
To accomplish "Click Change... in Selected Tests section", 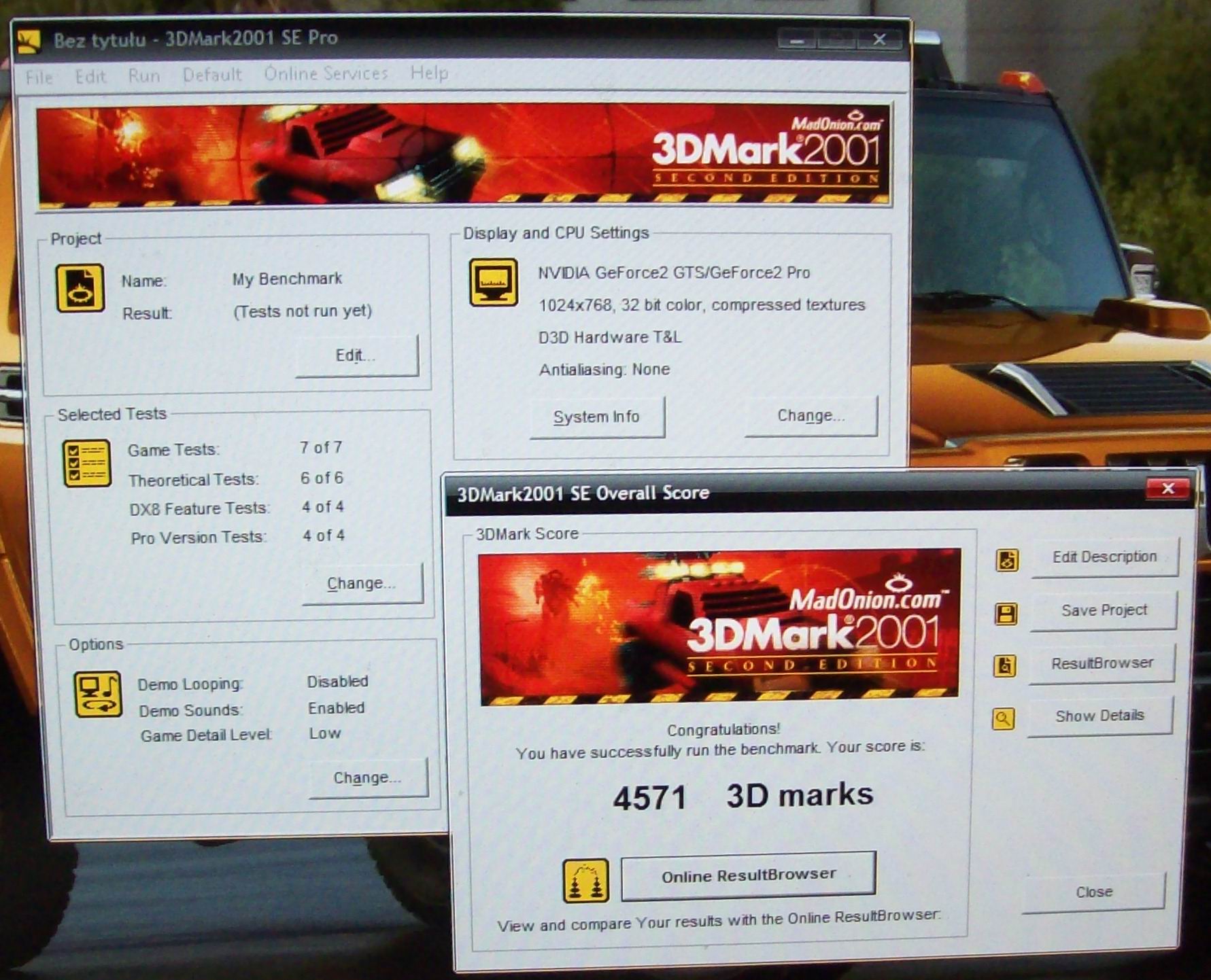I will click(362, 583).
